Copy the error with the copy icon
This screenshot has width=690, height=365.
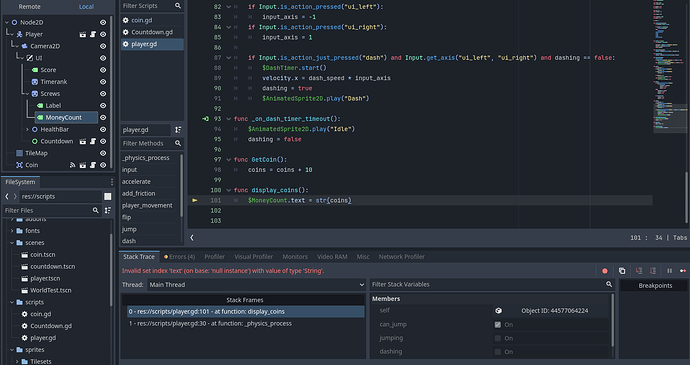622,271
